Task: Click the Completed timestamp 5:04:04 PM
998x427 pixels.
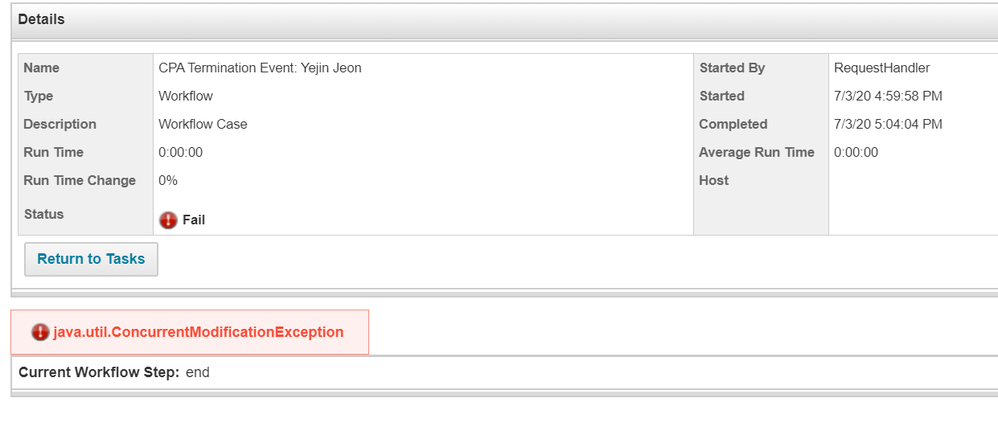Action: point(888,124)
